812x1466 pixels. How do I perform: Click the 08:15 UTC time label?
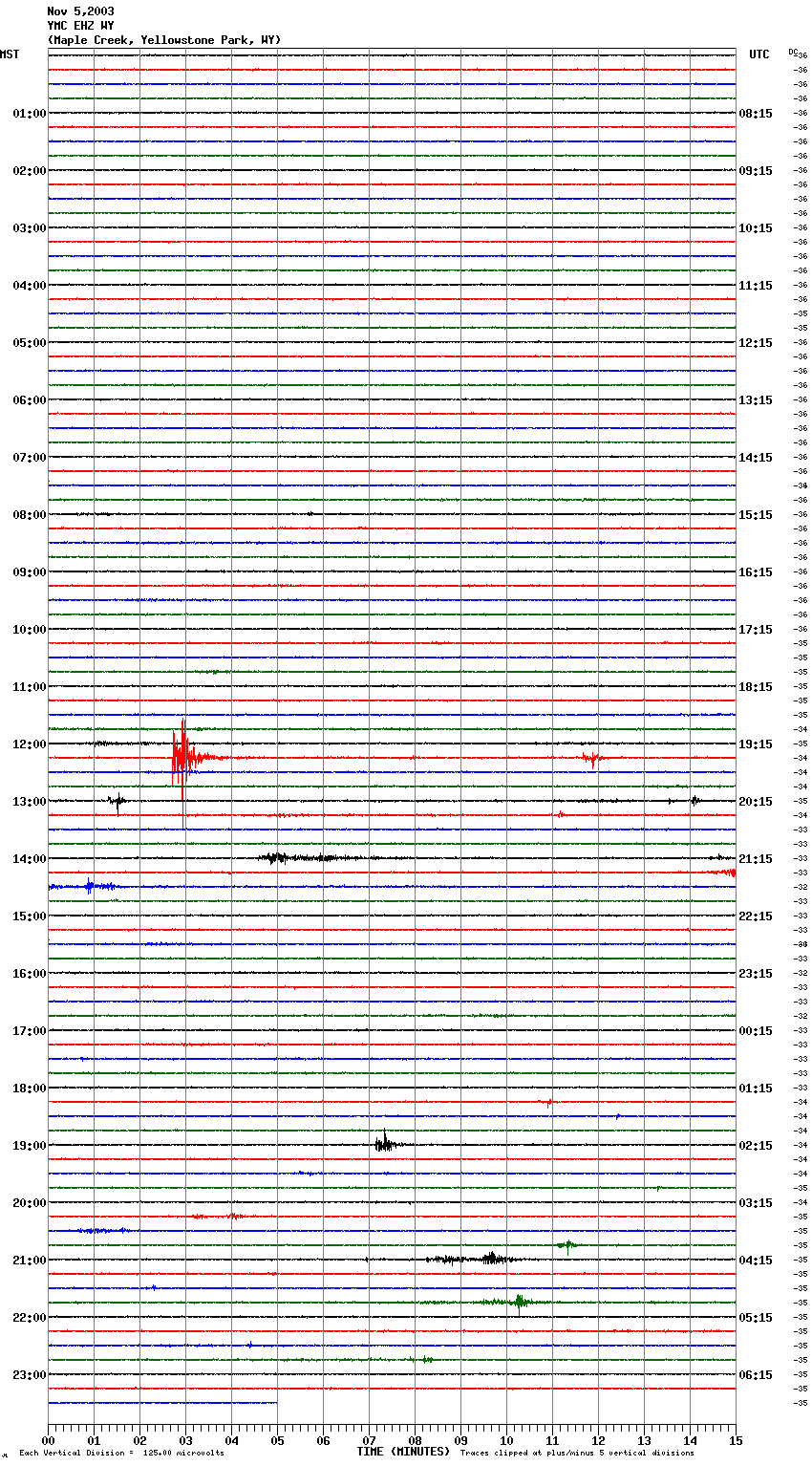tap(756, 114)
